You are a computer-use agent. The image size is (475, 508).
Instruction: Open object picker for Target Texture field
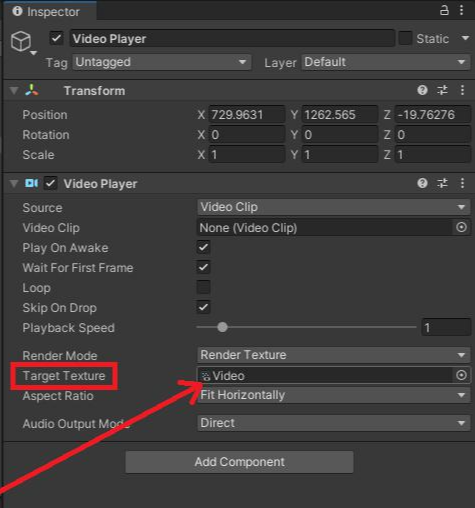(x=461, y=375)
